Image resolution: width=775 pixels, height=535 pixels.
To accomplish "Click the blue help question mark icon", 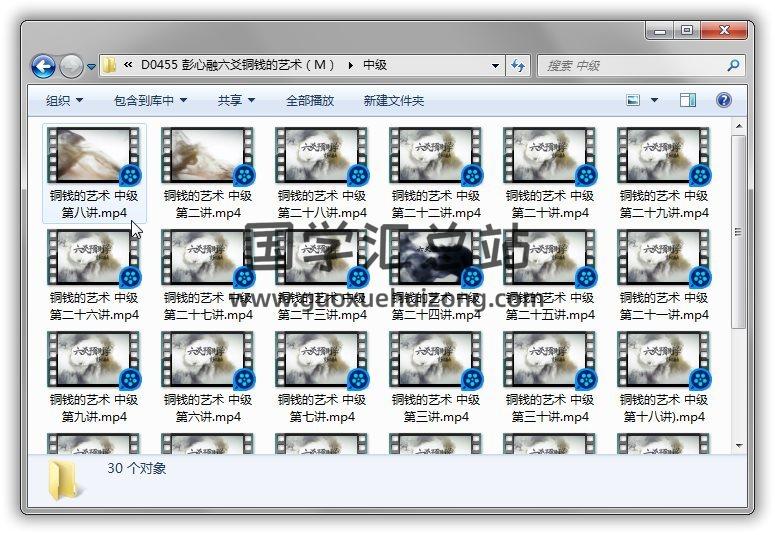I will 724,100.
